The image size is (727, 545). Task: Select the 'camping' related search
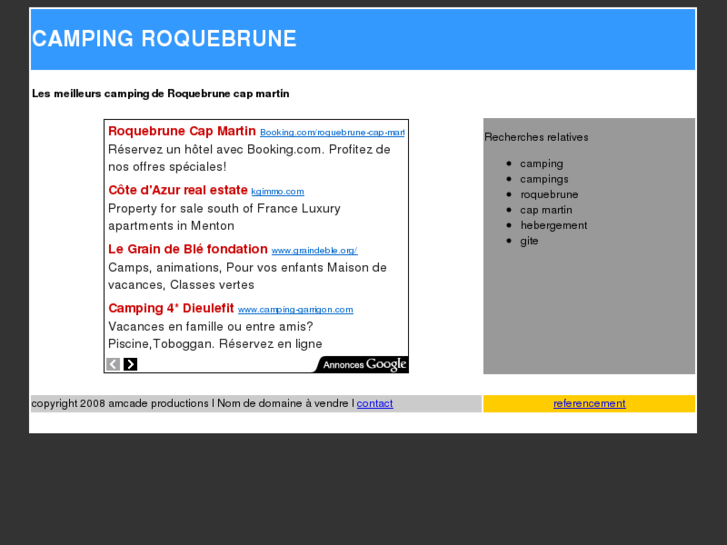pyautogui.click(x=542, y=164)
